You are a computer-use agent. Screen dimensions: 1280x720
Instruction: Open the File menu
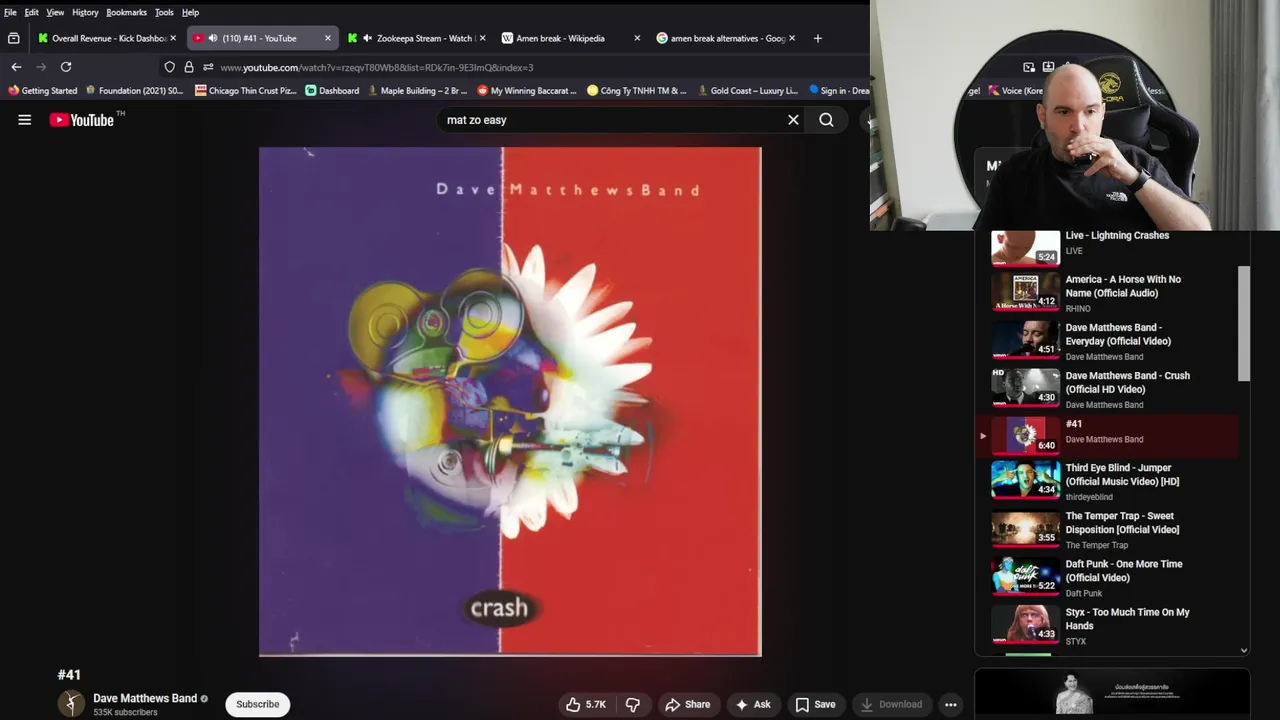[10, 12]
